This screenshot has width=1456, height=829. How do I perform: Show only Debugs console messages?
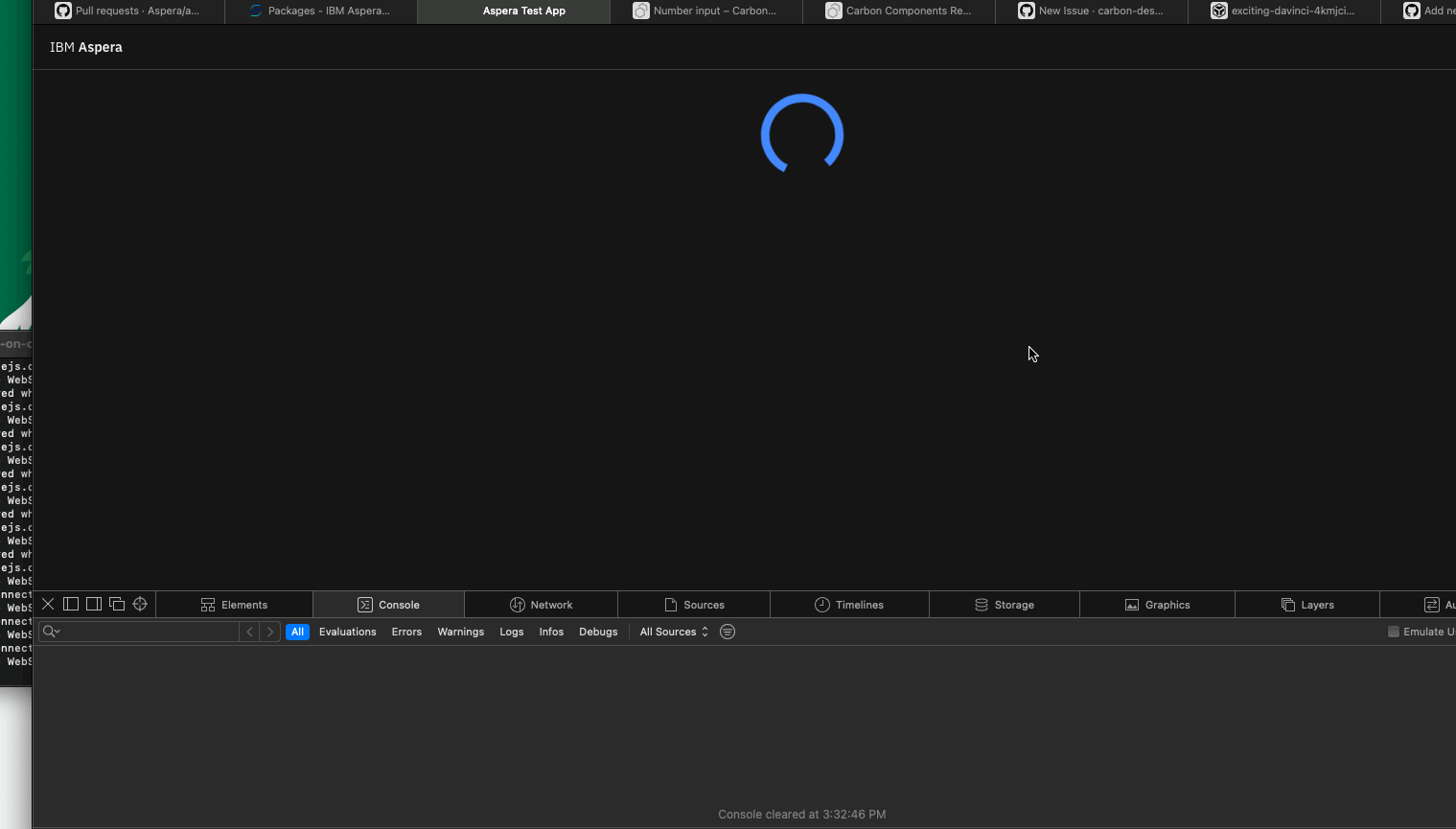(598, 631)
